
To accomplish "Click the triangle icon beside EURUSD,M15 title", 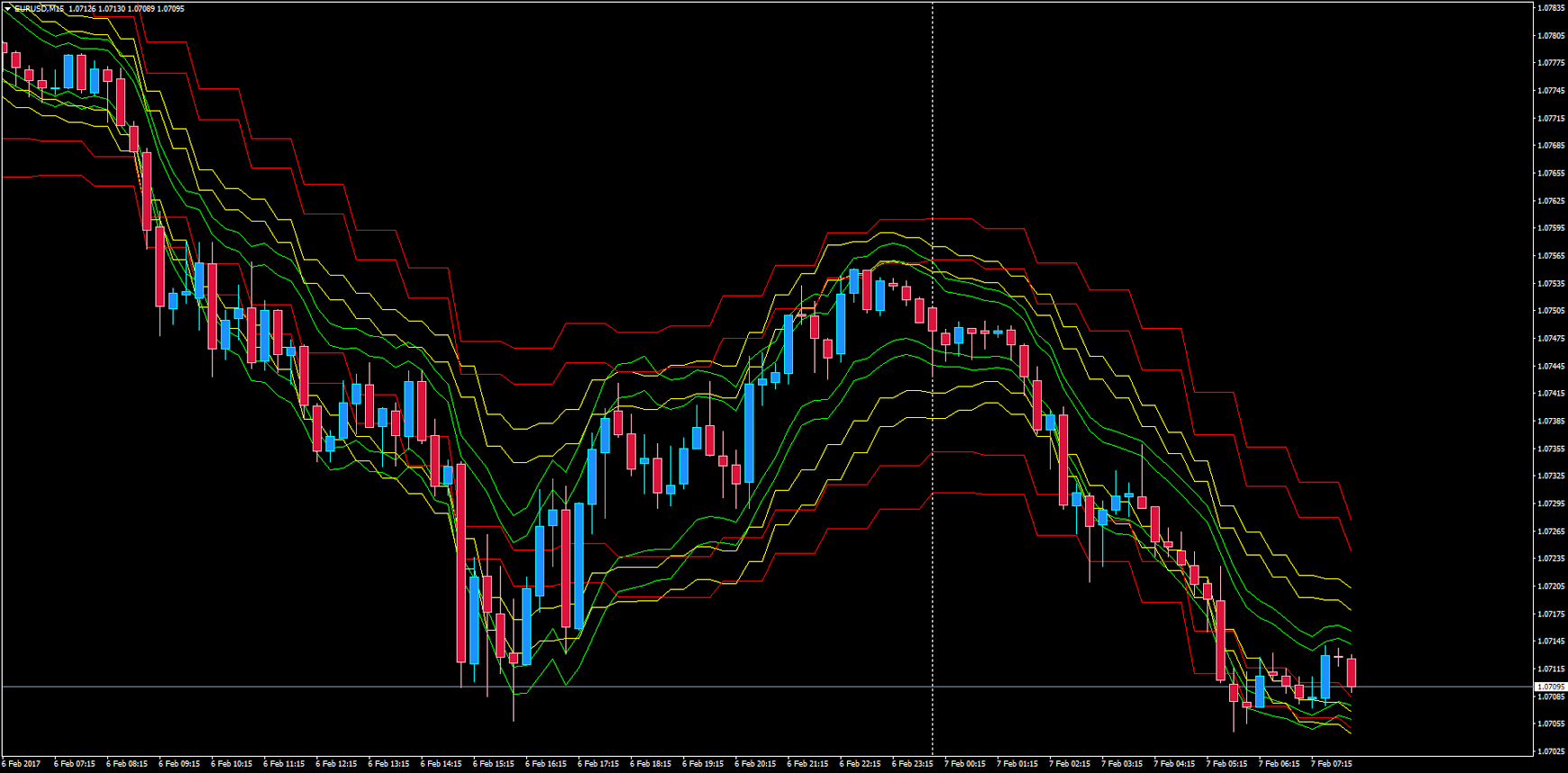I will click(7, 9).
